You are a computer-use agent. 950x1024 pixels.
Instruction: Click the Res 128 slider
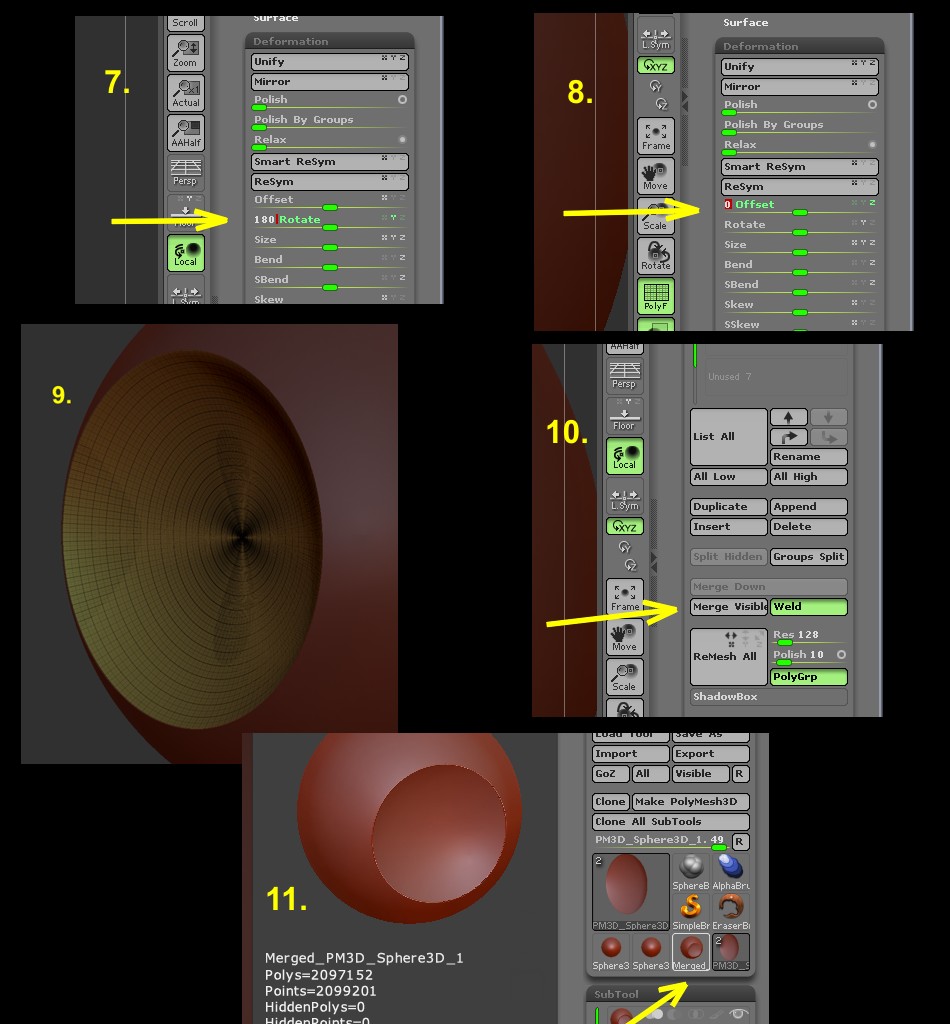coord(809,636)
